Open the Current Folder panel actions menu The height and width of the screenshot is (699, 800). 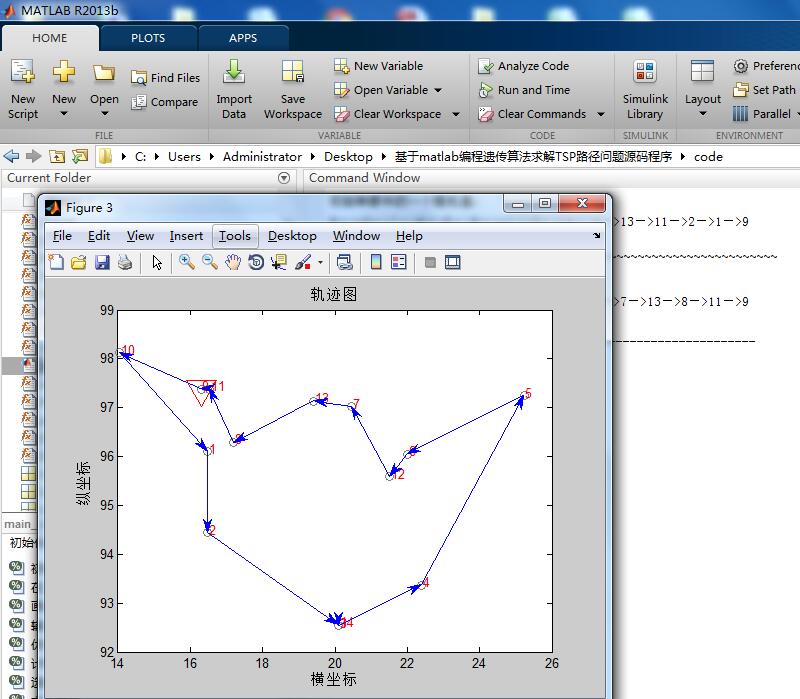(284, 178)
